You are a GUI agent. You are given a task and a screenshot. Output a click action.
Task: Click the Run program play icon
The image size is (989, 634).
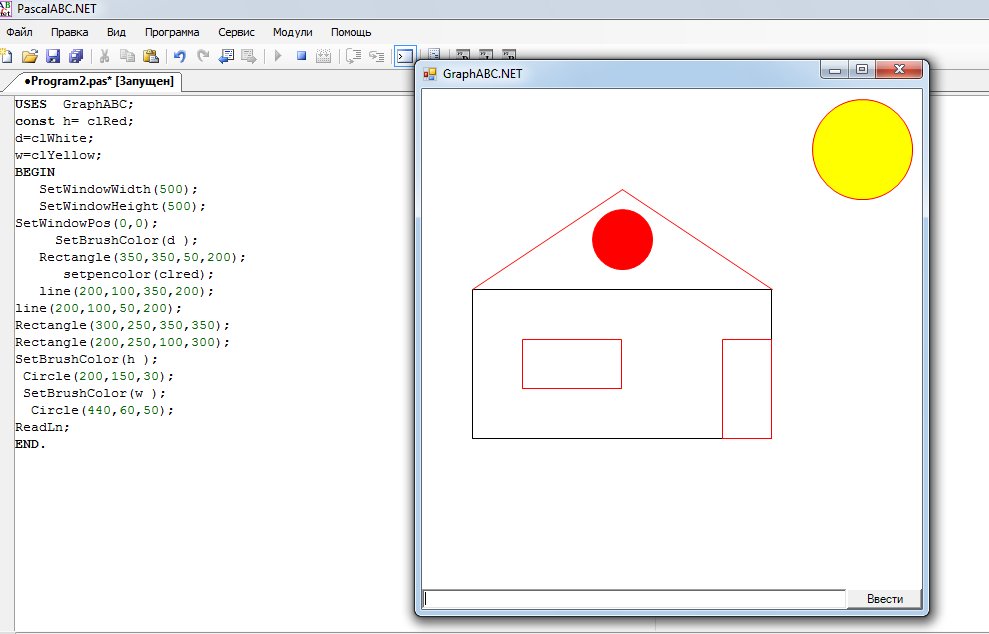tap(278, 56)
